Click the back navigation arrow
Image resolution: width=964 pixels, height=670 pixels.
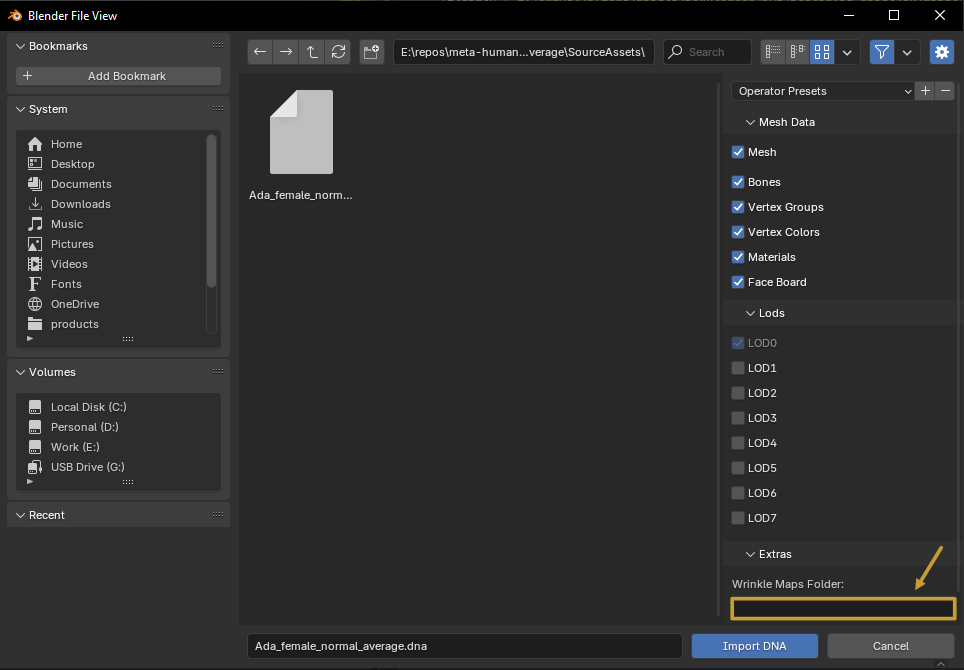coord(260,52)
